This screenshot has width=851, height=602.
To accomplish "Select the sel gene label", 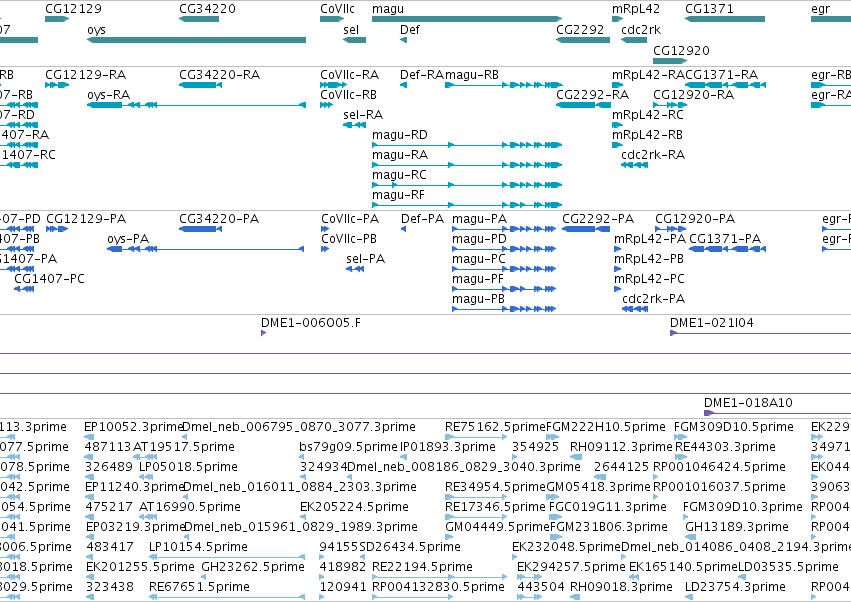I will [x=351, y=30].
